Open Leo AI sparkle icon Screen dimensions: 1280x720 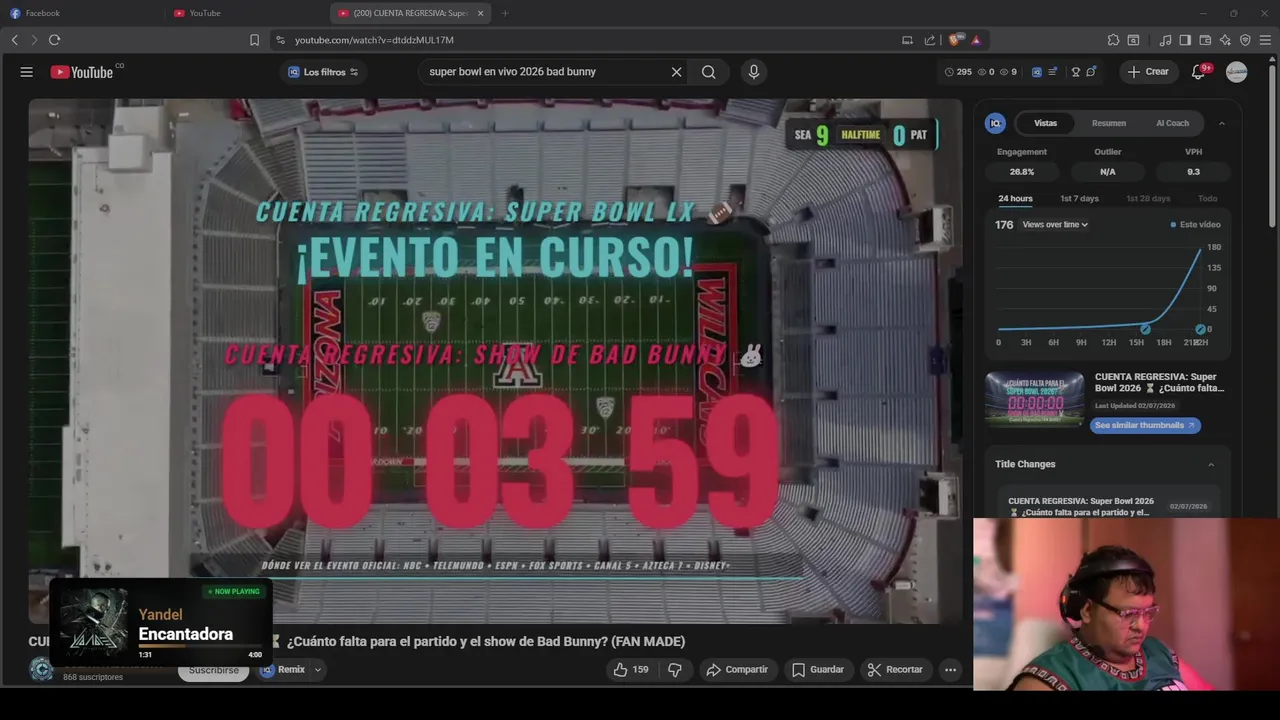pyautogui.click(x=1225, y=40)
